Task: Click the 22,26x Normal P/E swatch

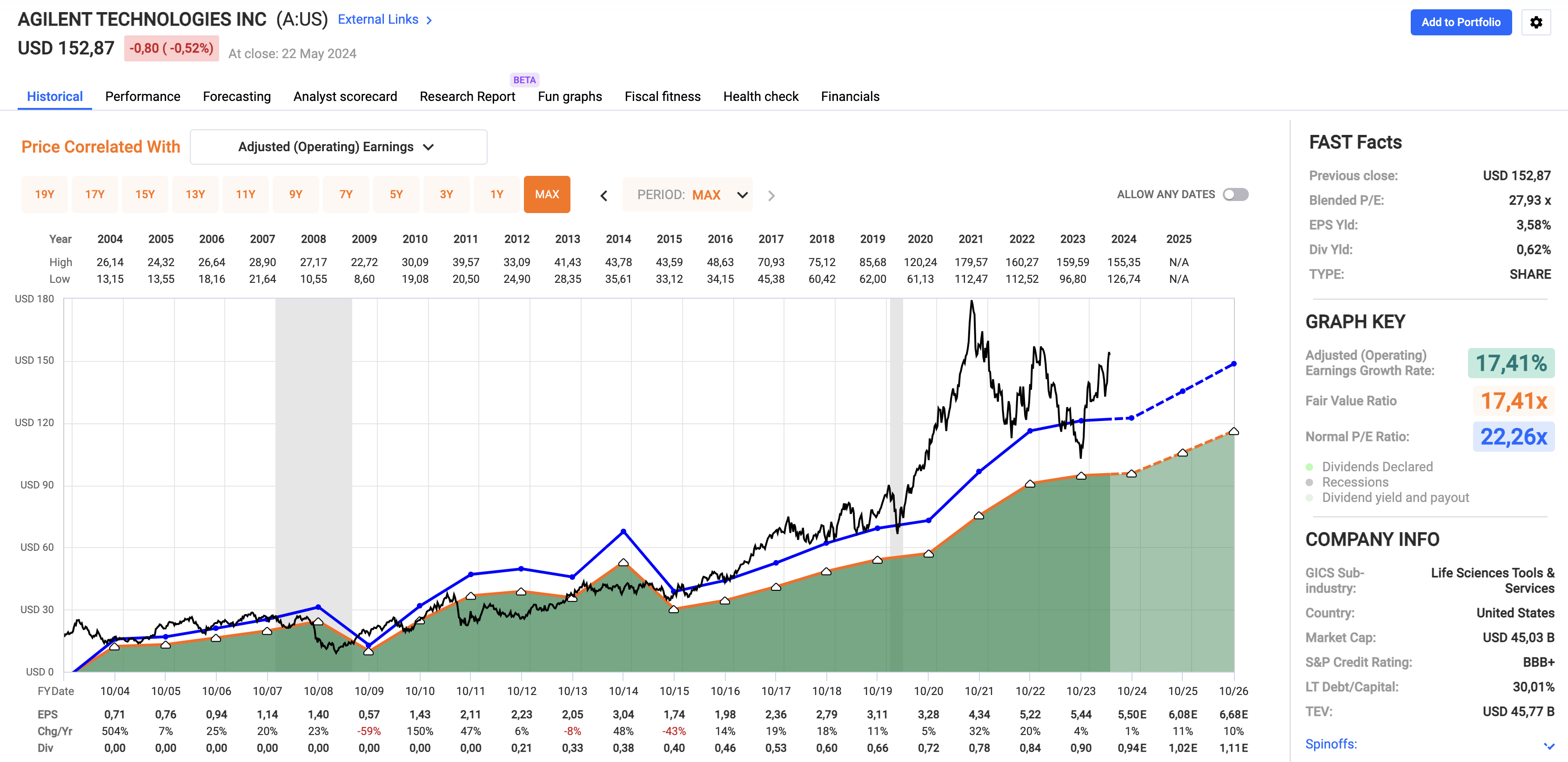Action: click(1513, 436)
